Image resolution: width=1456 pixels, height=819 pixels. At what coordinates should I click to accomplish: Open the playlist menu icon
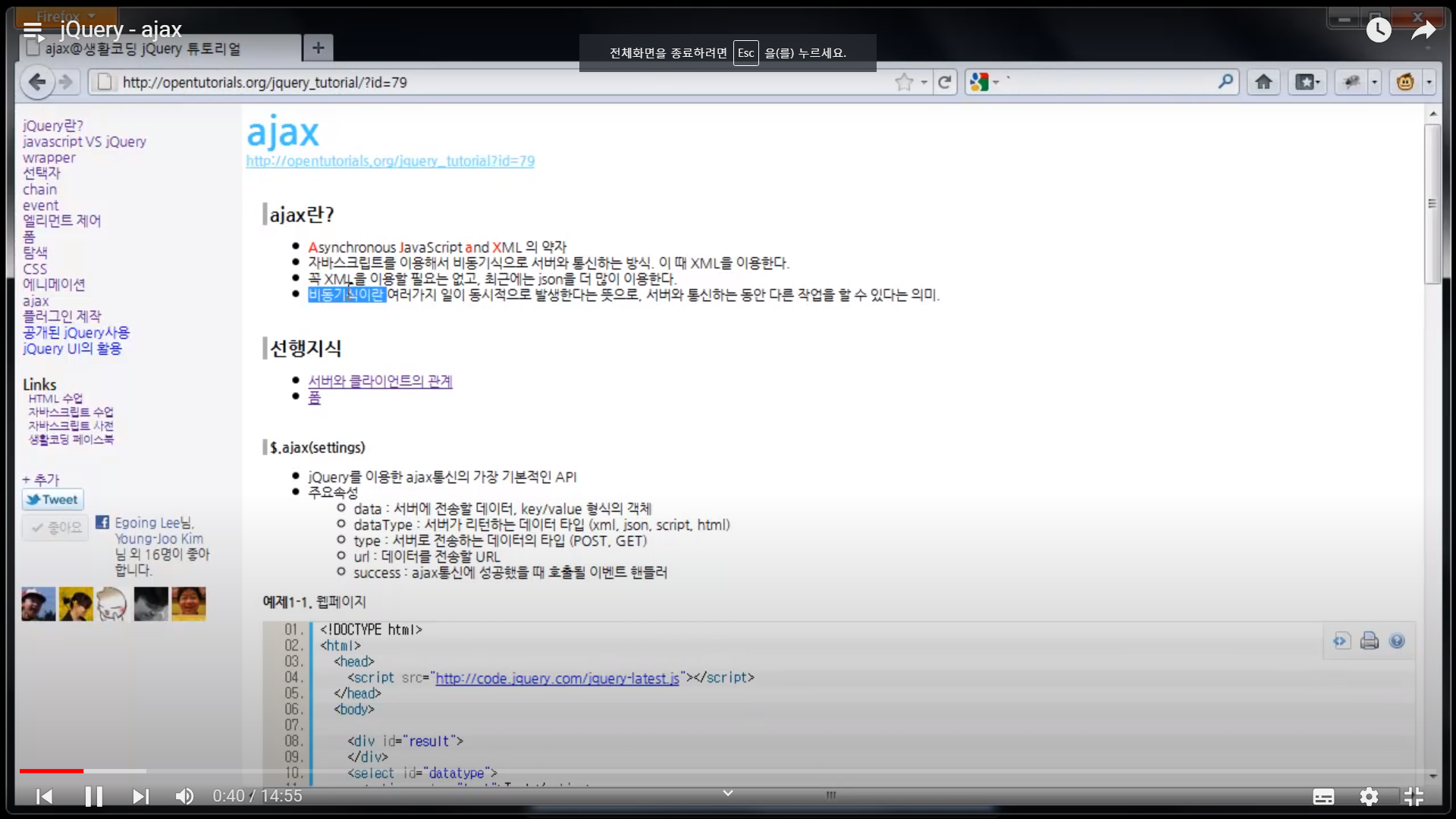point(33,31)
